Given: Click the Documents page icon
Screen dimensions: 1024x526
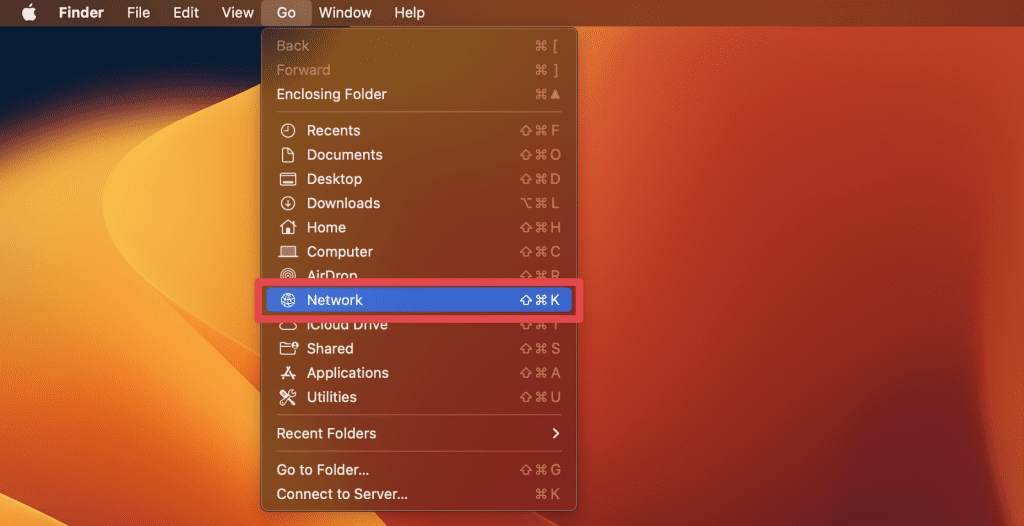Looking at the screenshot, I should [x=288, y=155].
